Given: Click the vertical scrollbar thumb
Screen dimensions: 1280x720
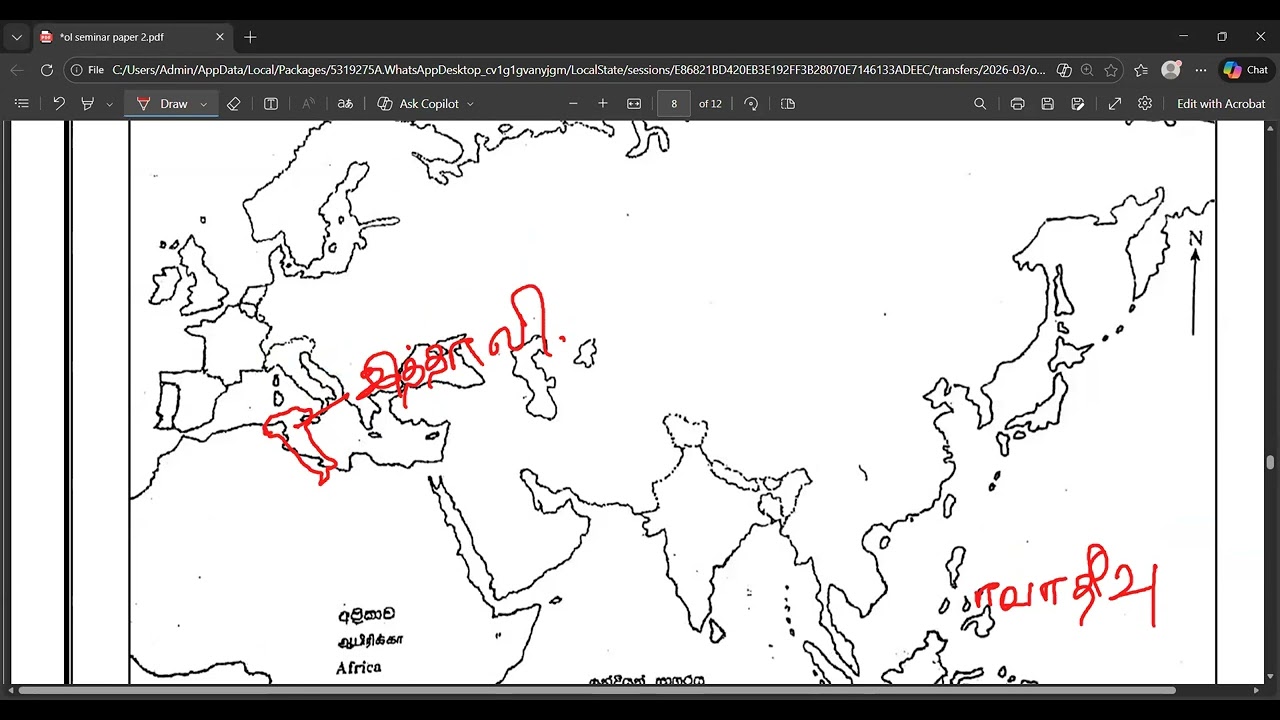Looking at the screenshot, I should tap(1271, 462).
